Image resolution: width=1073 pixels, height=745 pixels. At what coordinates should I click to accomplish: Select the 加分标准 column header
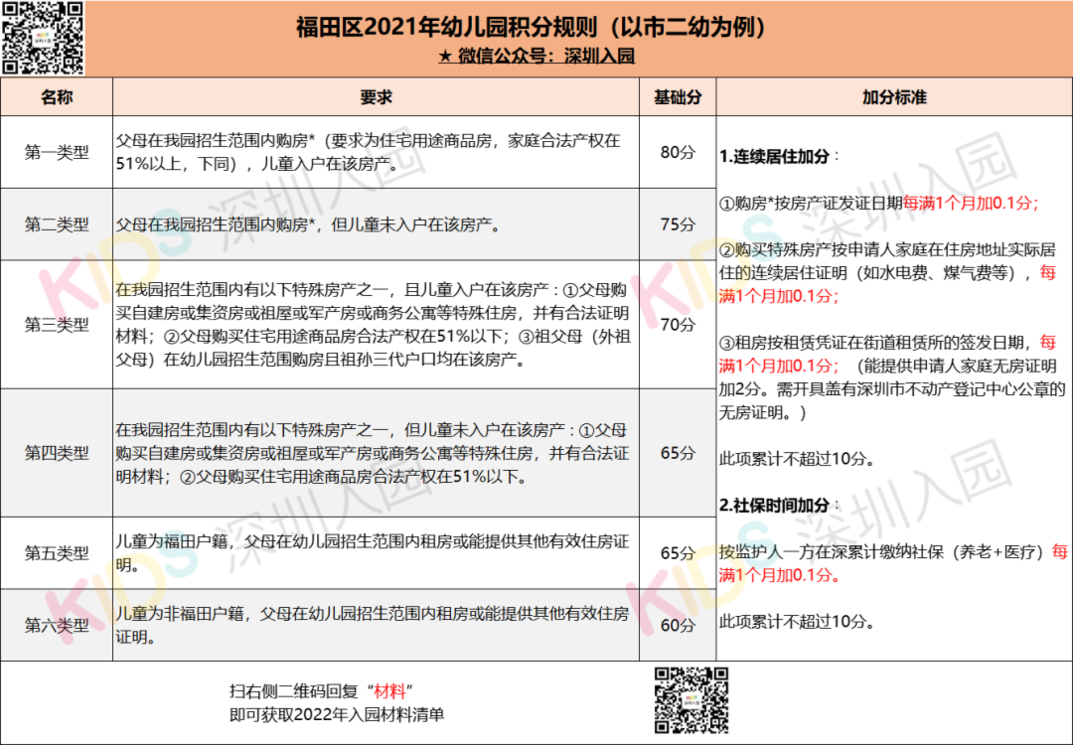(894, 97)
